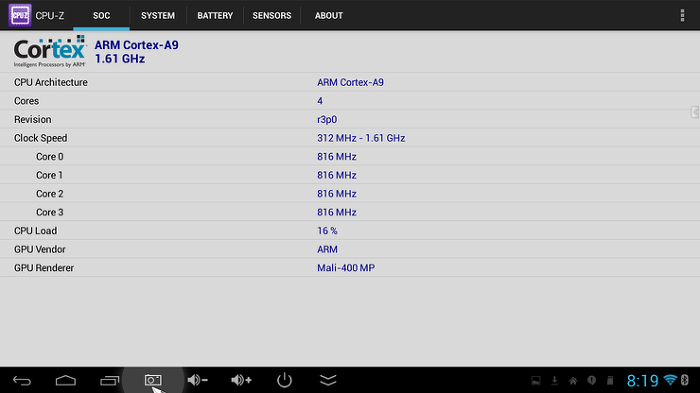Lower volume with speaker minus icon
This screenshot has height=393, width=700.
tap(197, 380)
